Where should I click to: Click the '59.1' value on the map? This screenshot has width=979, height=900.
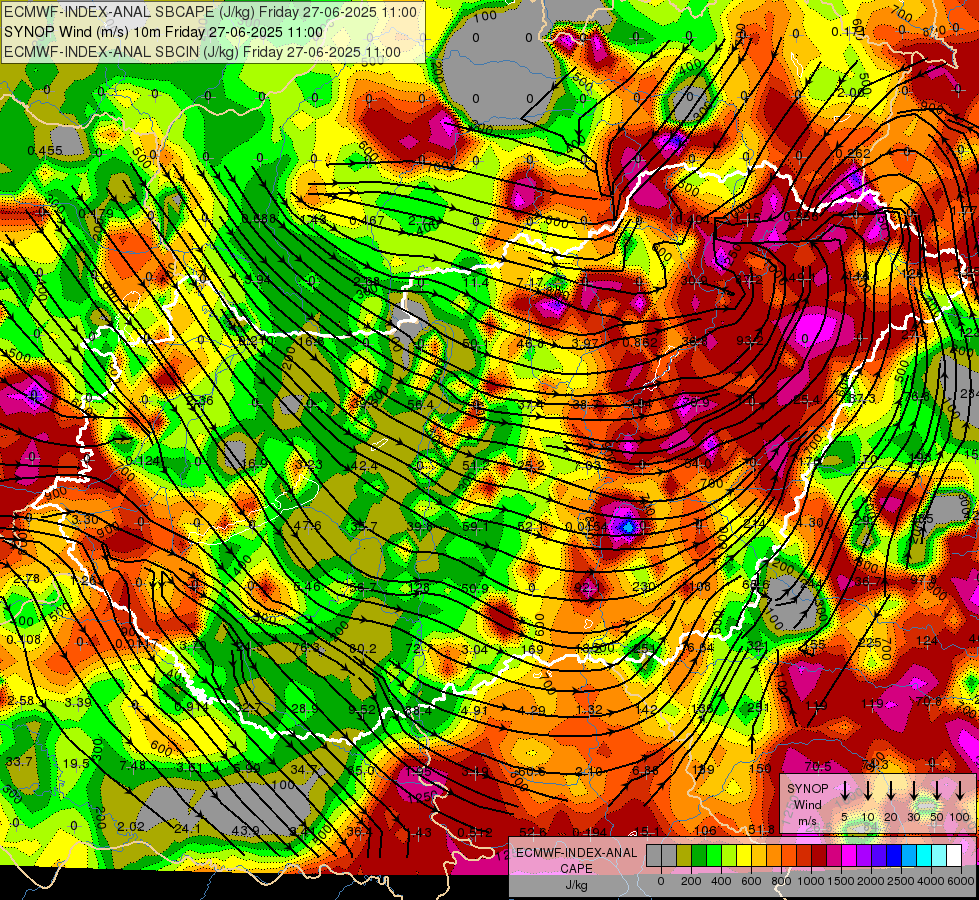coord(475,527)
